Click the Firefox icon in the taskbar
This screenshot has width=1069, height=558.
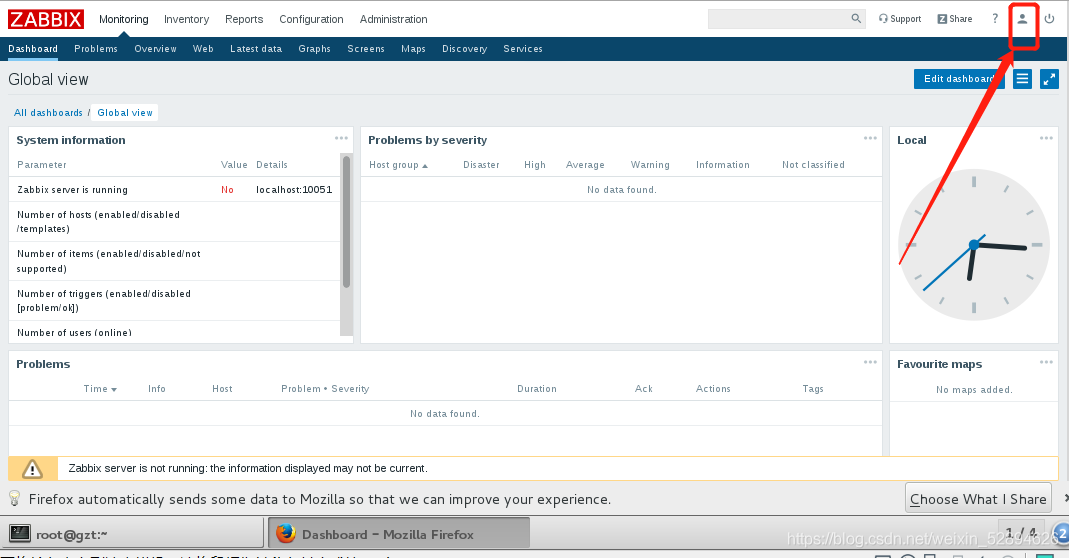286,533
